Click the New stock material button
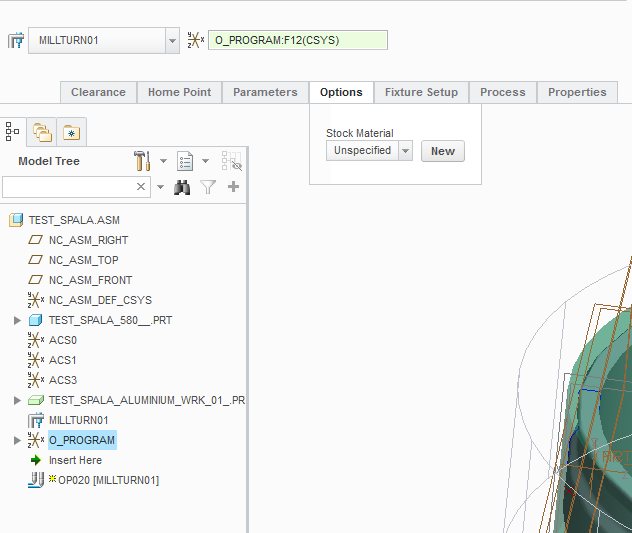 (x=443, y=151)
